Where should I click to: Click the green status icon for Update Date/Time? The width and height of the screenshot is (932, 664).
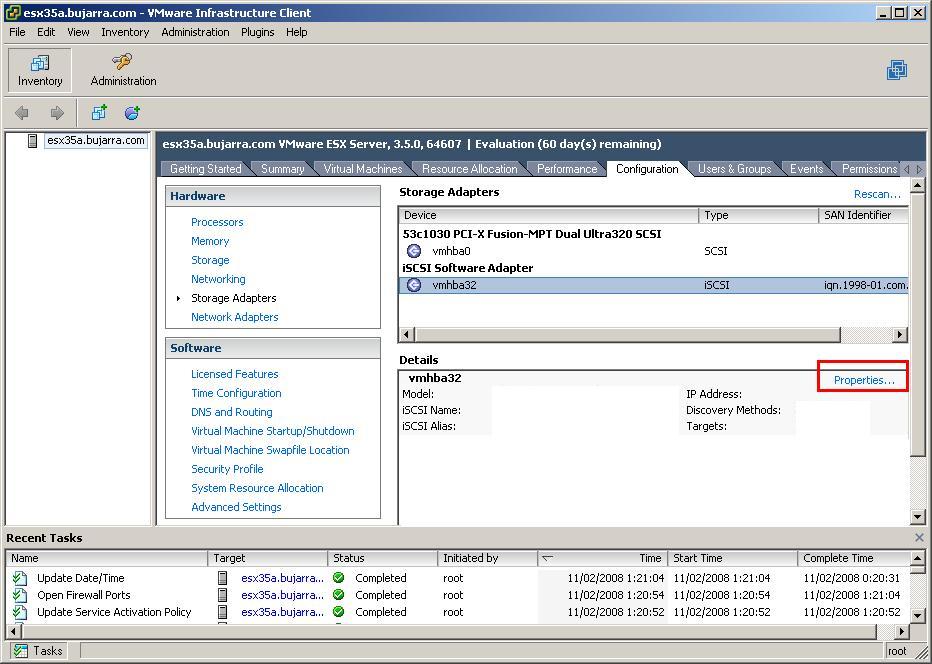coord(339,578)
